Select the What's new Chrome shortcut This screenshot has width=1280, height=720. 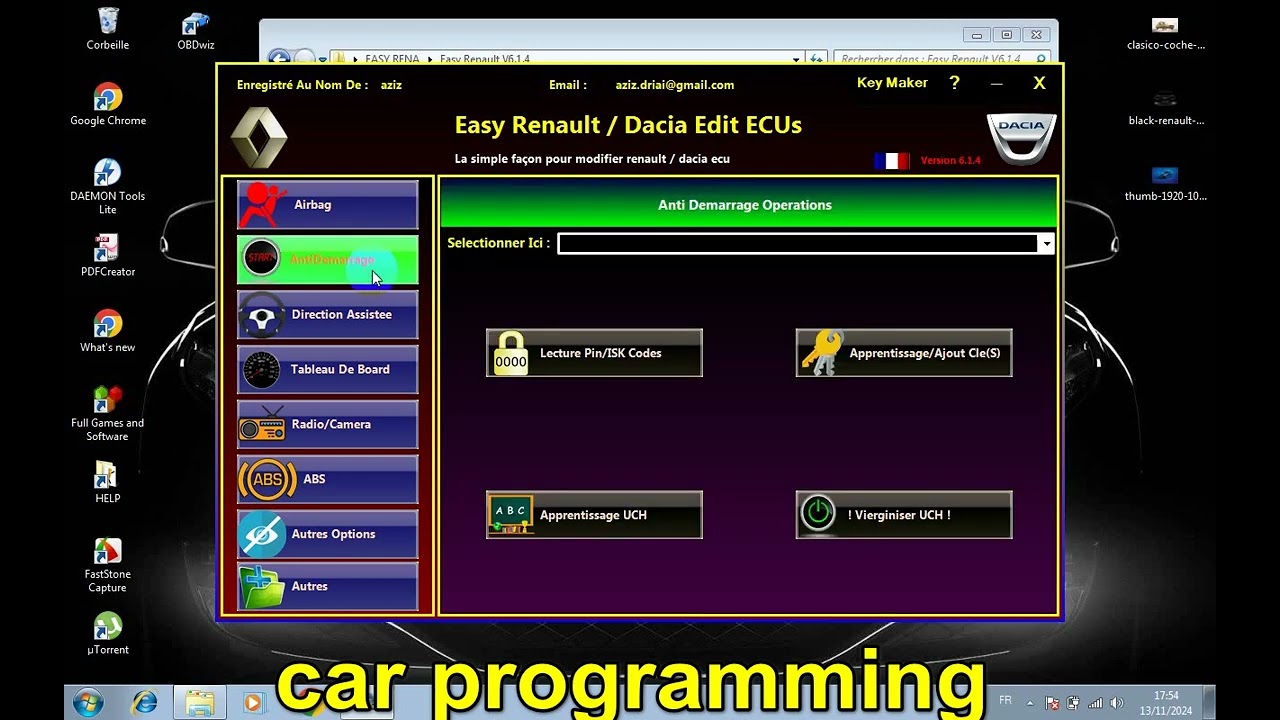point(107,330)
